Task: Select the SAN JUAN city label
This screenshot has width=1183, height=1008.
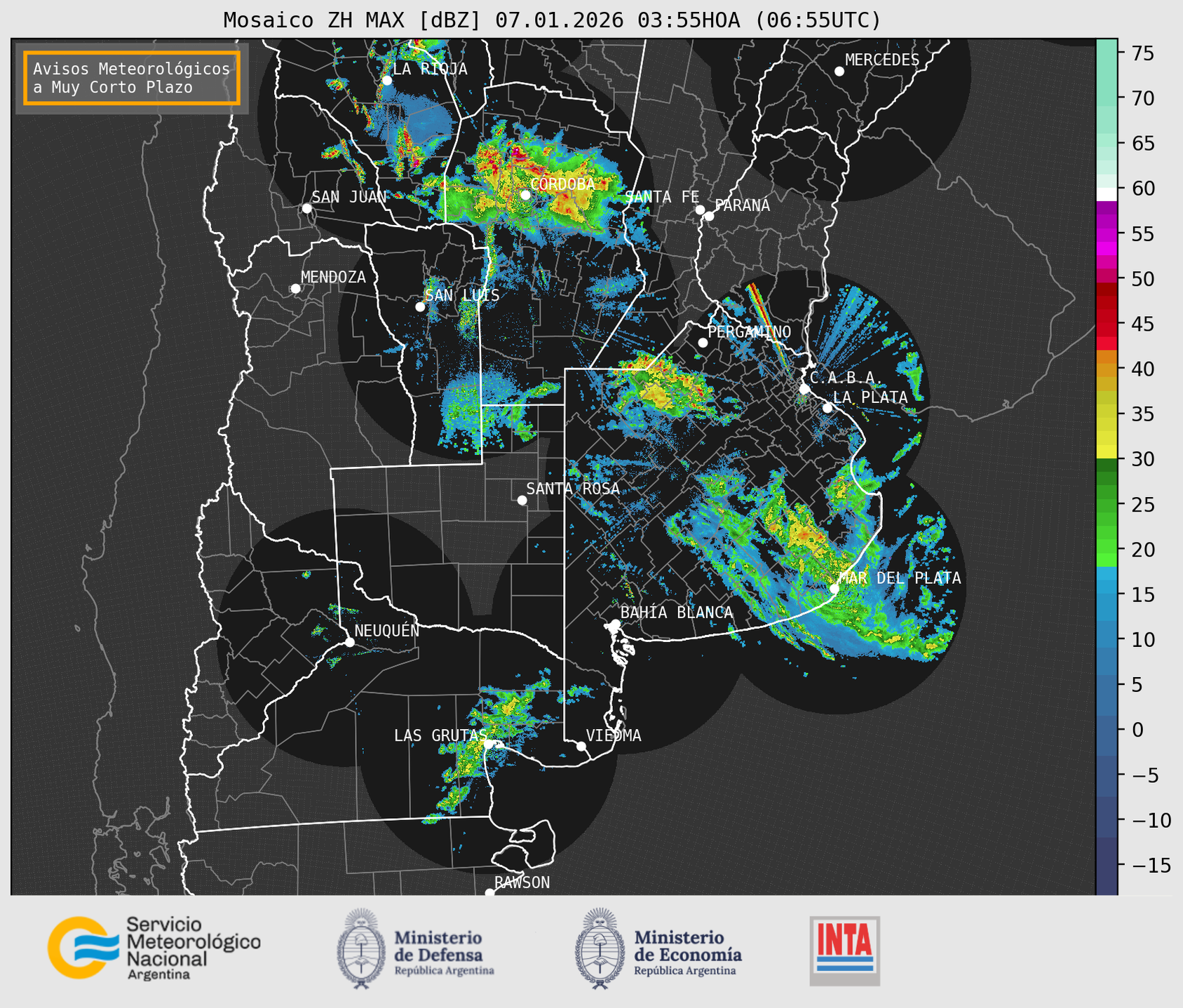Action: (349, 197)
